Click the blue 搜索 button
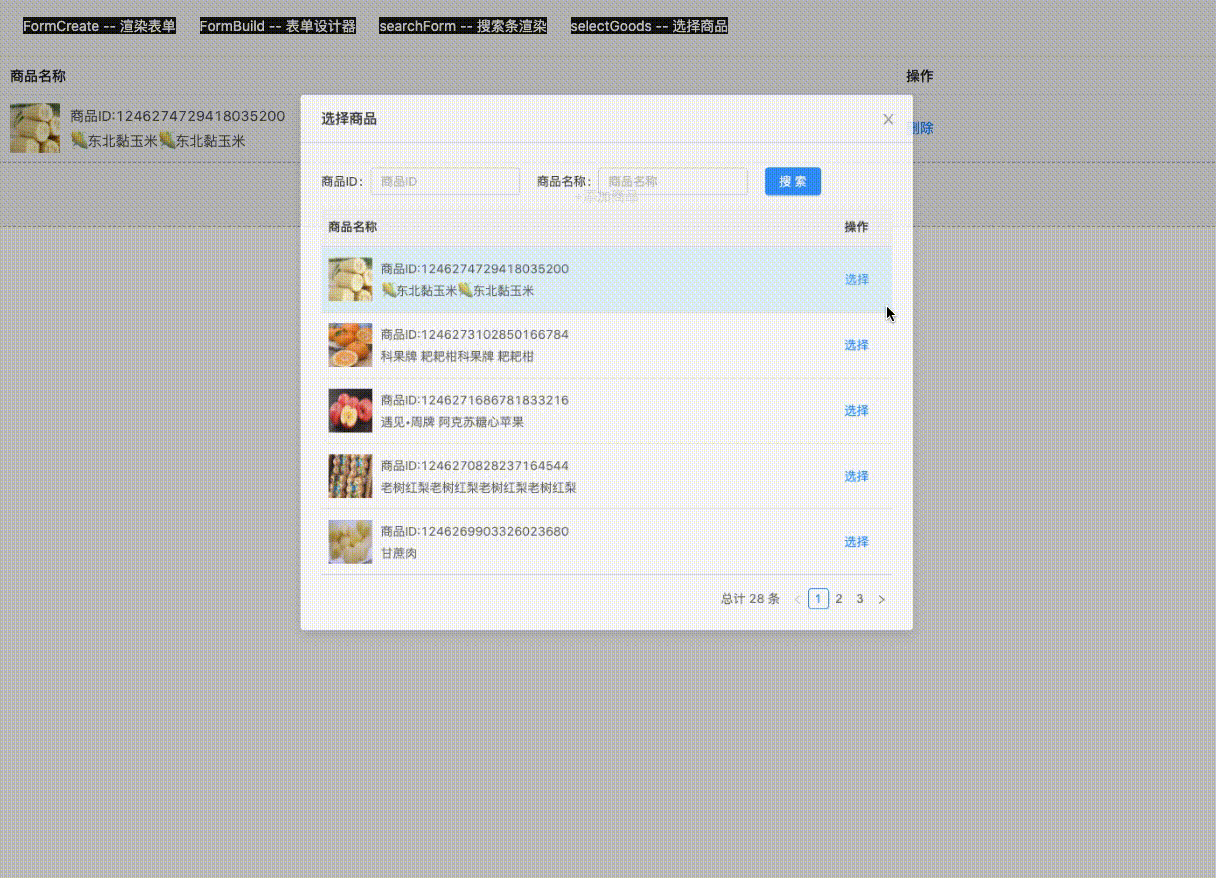 coord(793,181)
